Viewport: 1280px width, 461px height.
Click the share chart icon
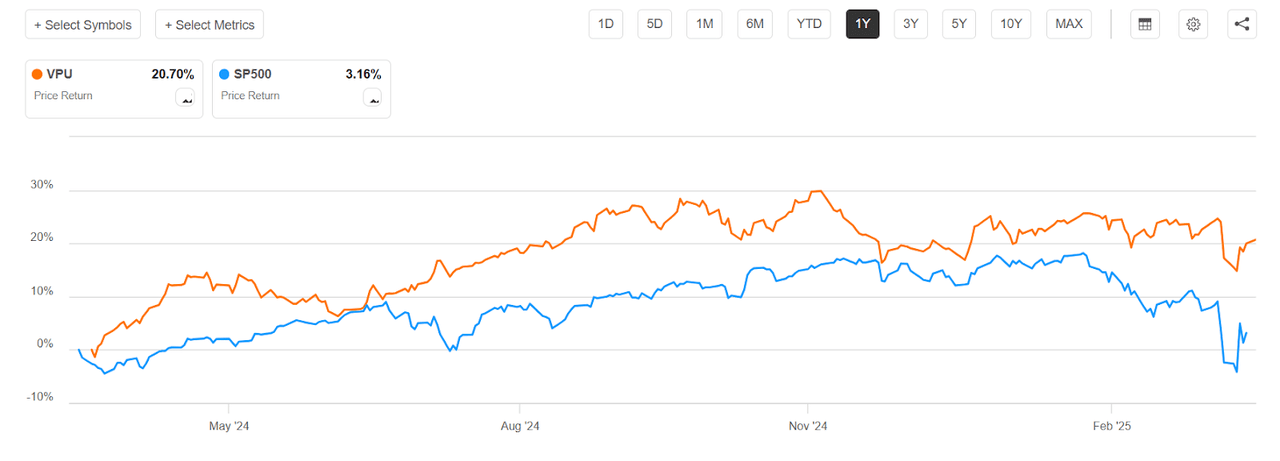[1242, 24]
